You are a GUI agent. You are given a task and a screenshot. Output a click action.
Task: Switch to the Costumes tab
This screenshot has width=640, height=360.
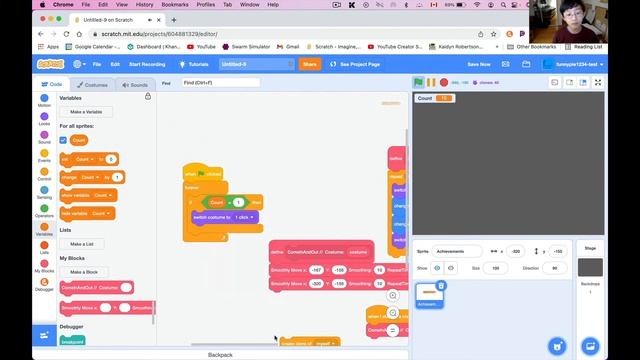[x=92, y=85]
